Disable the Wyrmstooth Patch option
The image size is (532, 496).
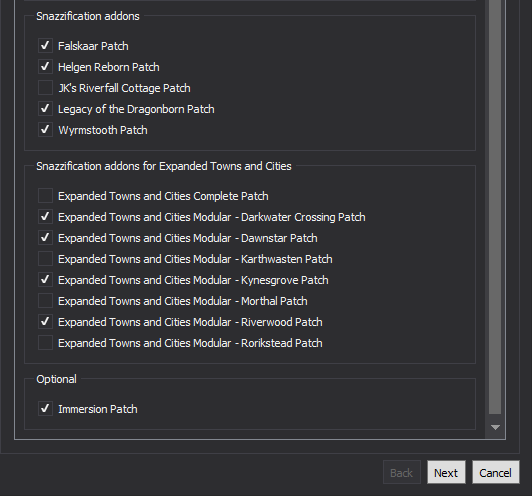pos(45,130)
